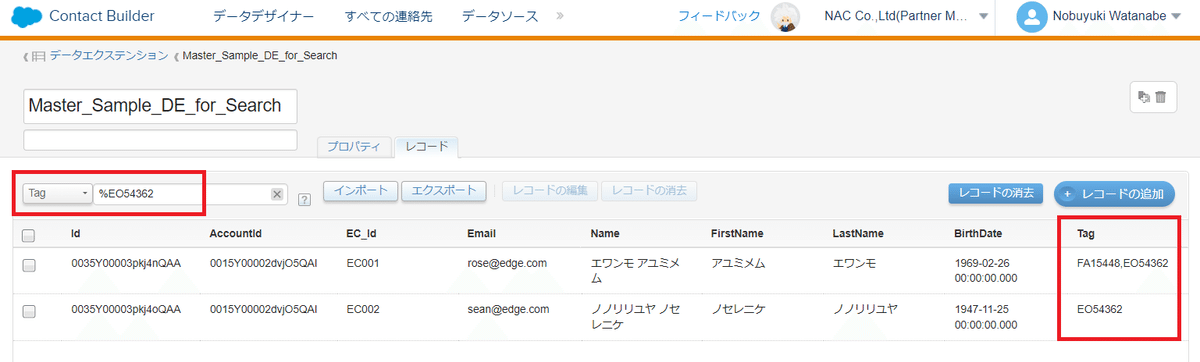This screenshot has width=1200, height=362.
Task: Click the インポート button
Action: [x=360, y=191]
